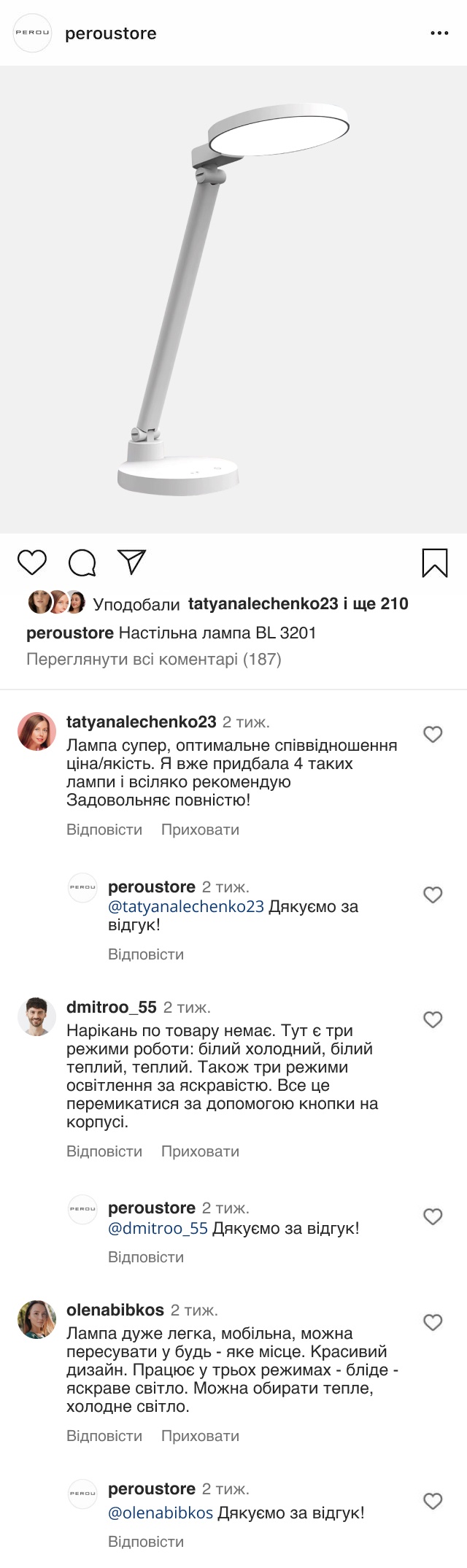Open peroustore profile from header avatar
Viewport: 467px width, 1568px height.
tap(33, 33)
